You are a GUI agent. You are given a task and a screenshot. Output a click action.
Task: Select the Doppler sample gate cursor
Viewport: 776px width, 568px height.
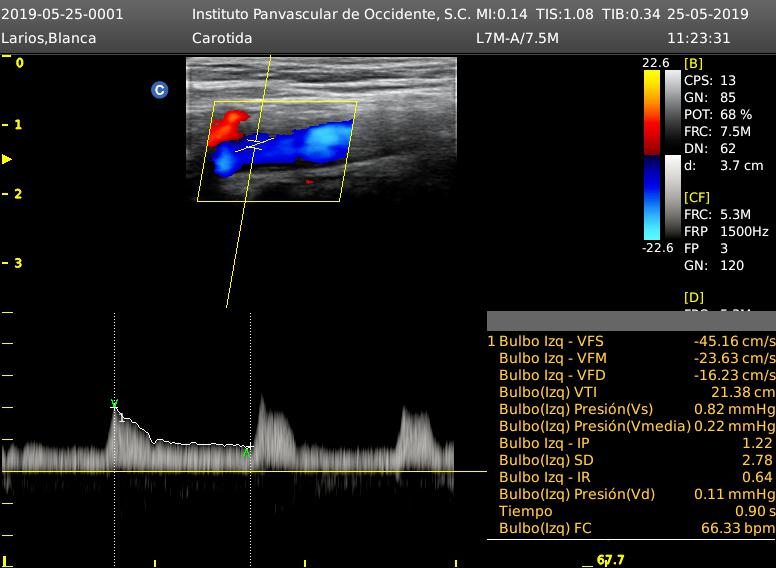point(254,144)
